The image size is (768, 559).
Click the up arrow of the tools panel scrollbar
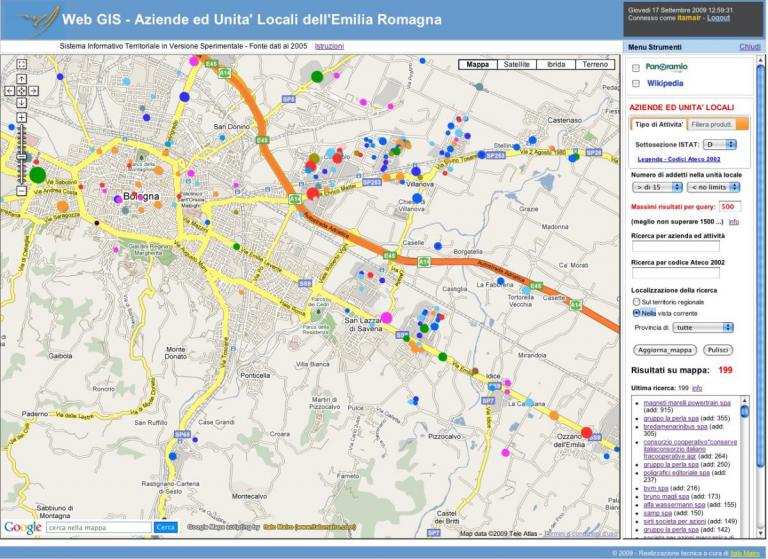760,61
